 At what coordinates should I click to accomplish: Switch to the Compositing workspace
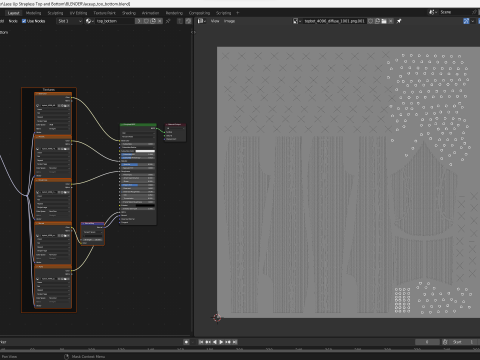199,13
